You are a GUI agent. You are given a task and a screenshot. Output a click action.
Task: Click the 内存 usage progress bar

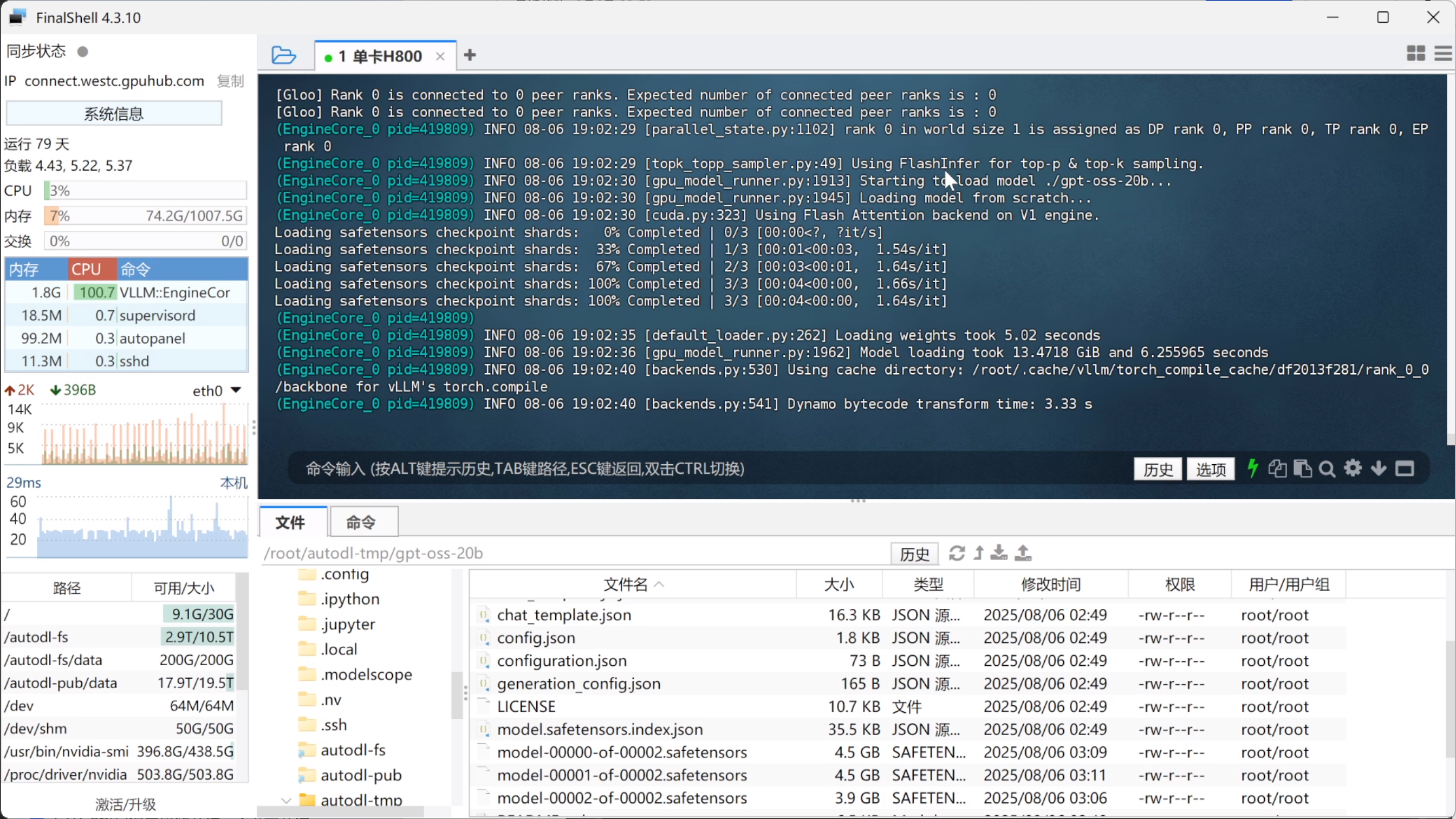click(145, 216)
